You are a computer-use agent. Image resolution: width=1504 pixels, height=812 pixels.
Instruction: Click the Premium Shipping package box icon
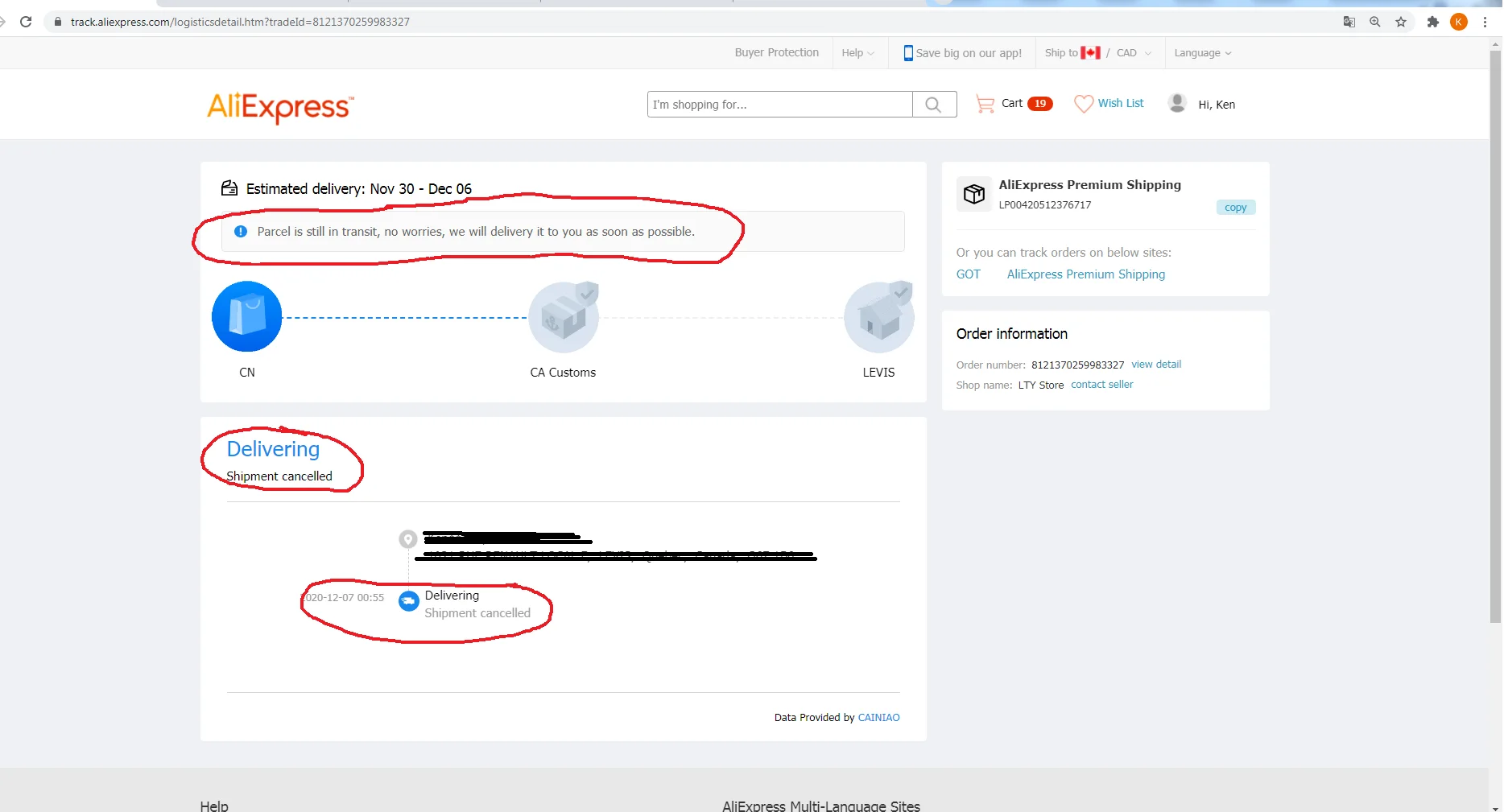point(974,194)
